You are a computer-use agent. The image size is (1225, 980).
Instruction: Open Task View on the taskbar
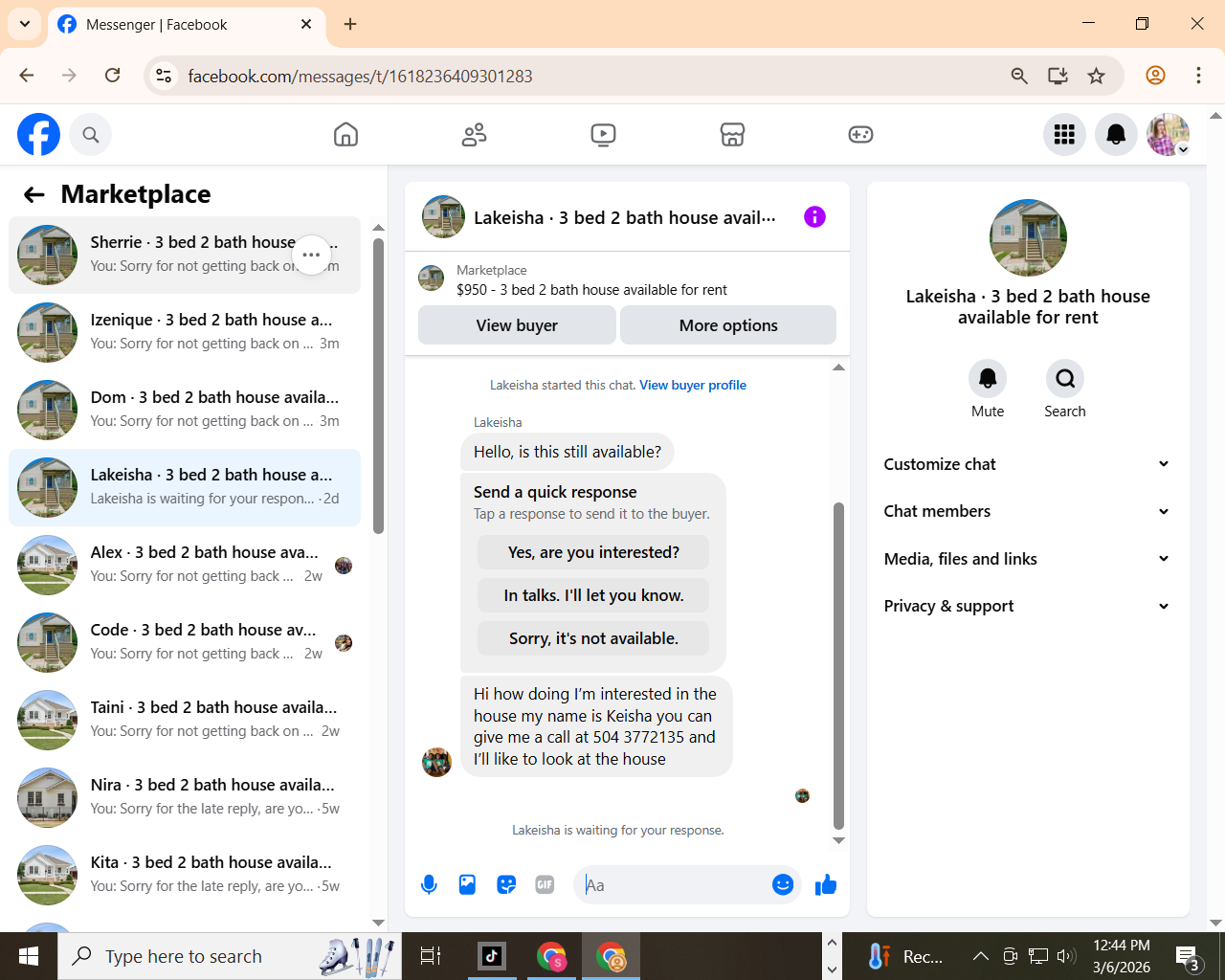431,956
